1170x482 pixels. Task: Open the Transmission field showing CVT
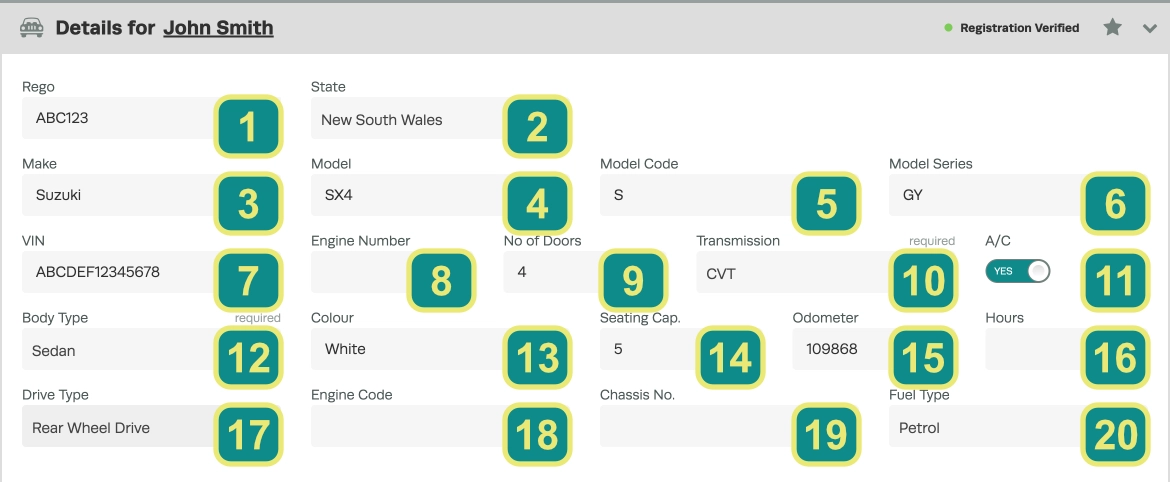tap(825, 272)
